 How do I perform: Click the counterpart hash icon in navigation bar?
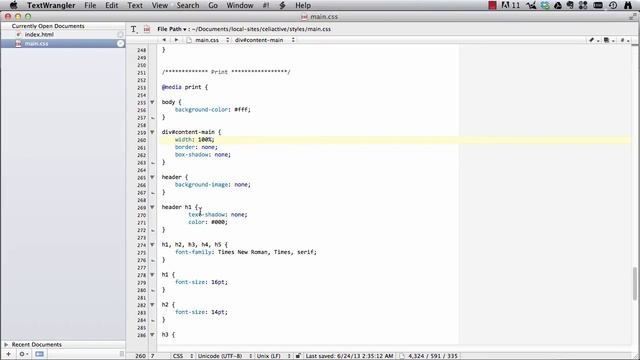(x=624, y=40)
